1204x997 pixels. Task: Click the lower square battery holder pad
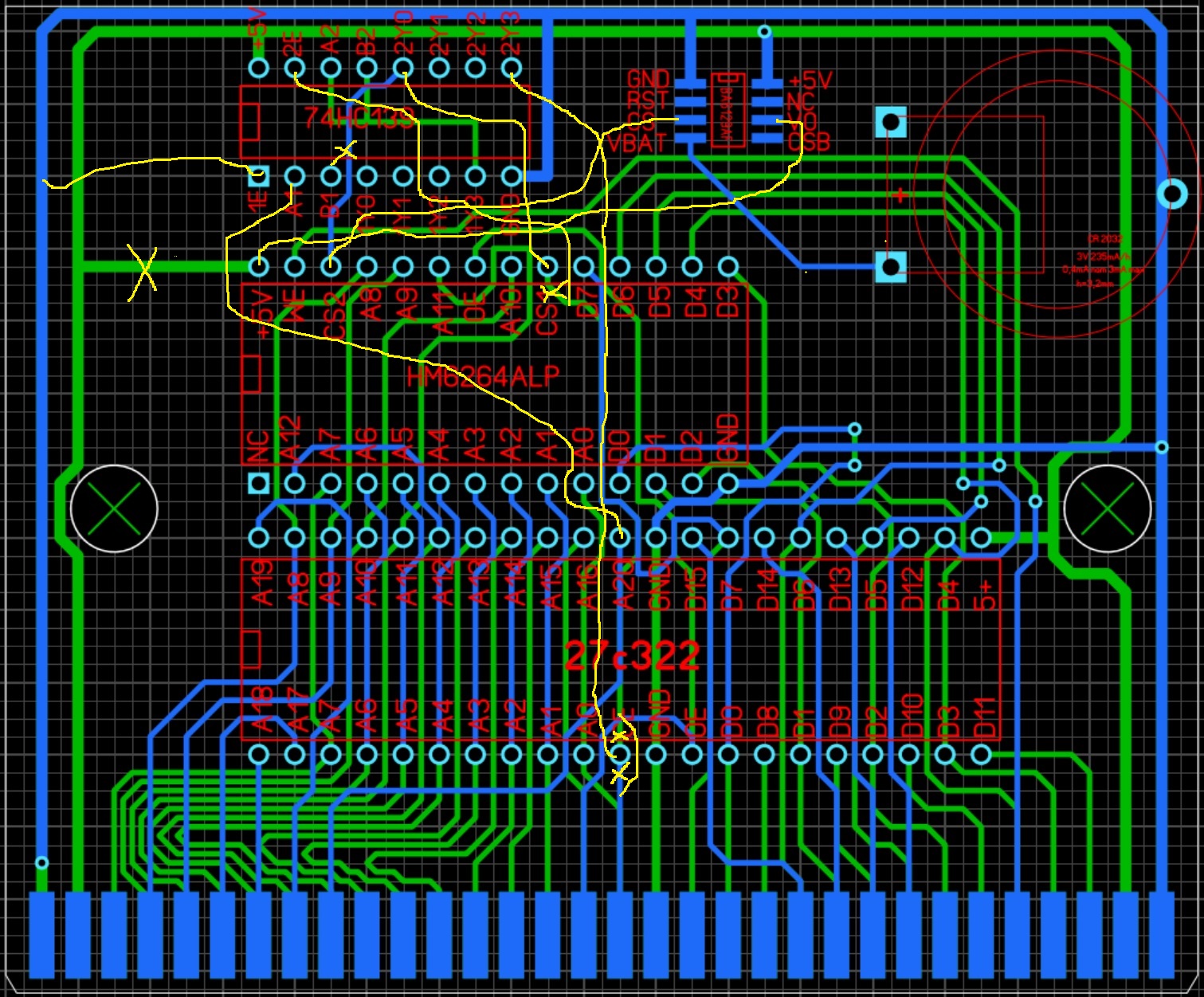(891, 266)
